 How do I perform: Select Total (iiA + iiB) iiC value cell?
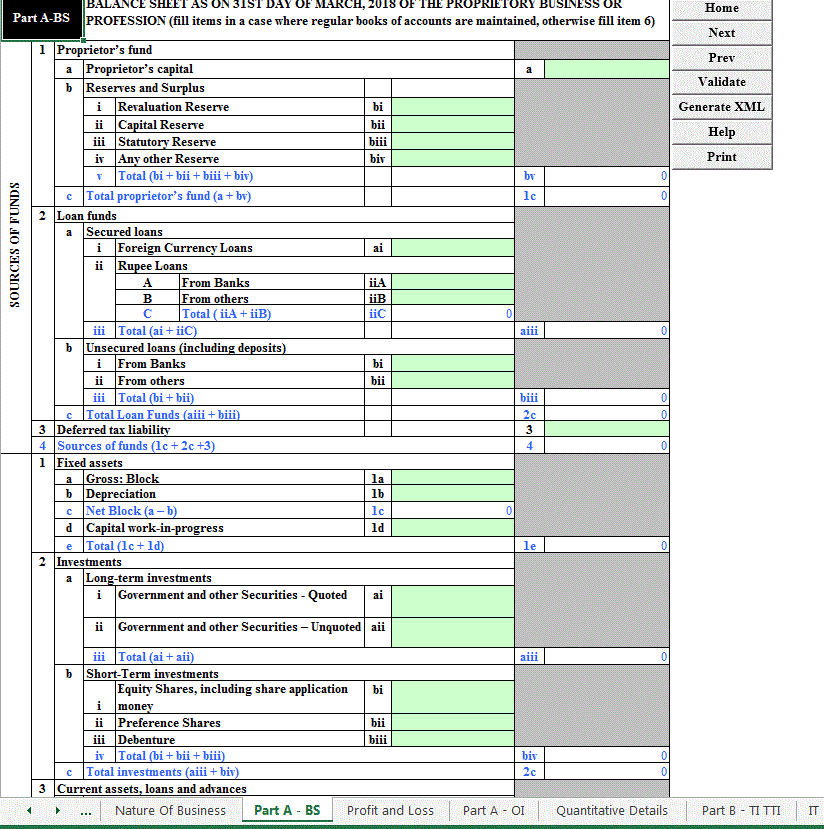tap(452, 314)
